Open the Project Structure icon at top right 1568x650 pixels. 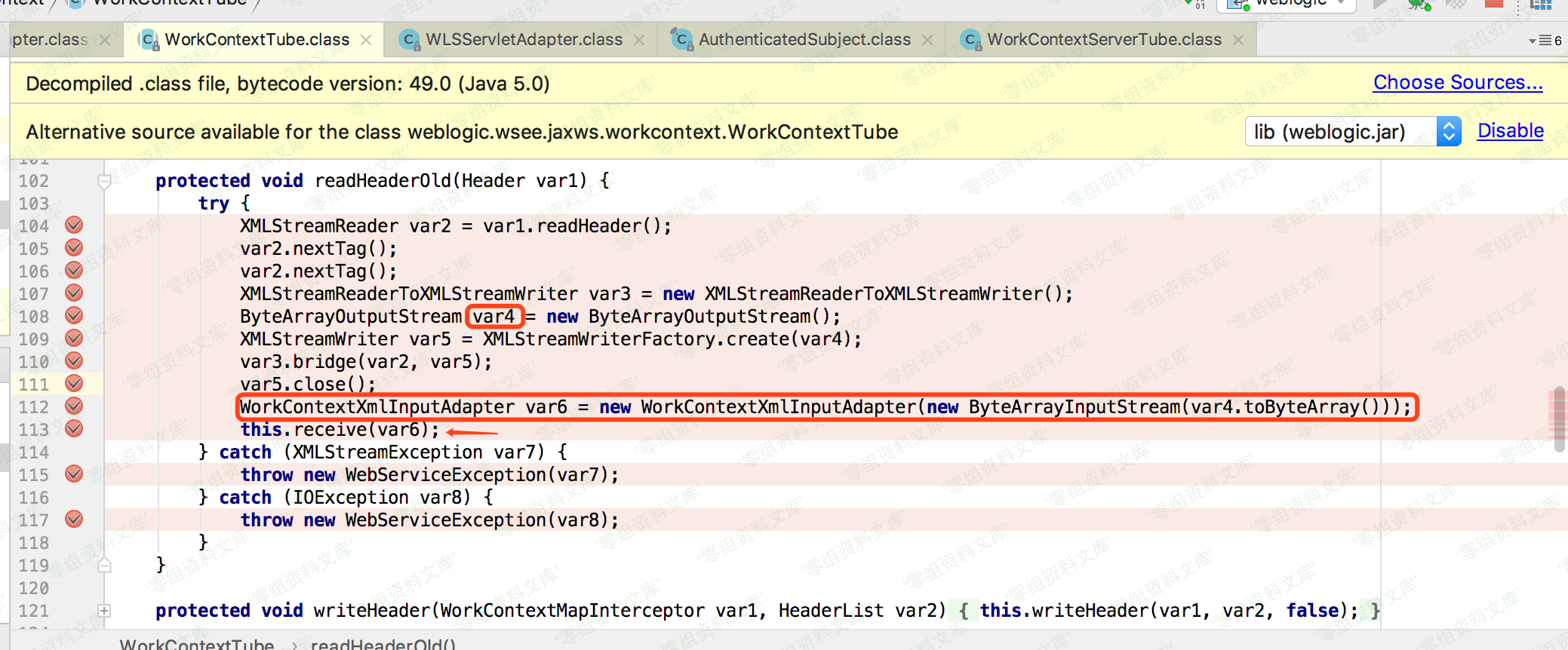(x=1540, y=5)
